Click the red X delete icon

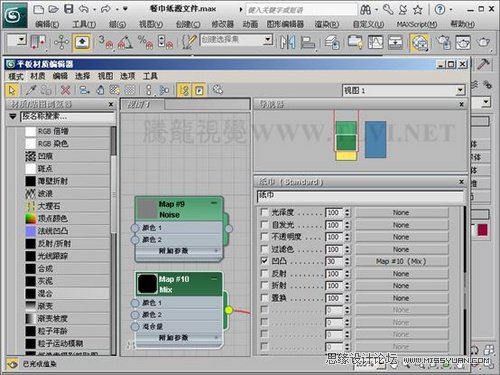click(x=66, y=90)
